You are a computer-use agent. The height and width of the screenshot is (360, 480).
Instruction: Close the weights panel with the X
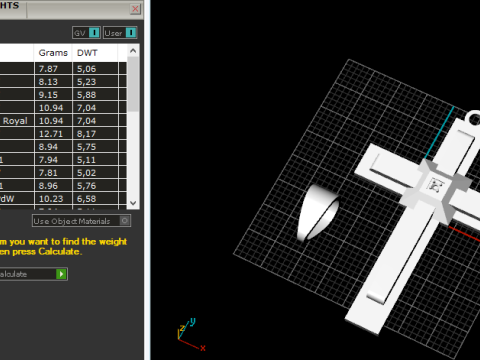coord(135,9)
